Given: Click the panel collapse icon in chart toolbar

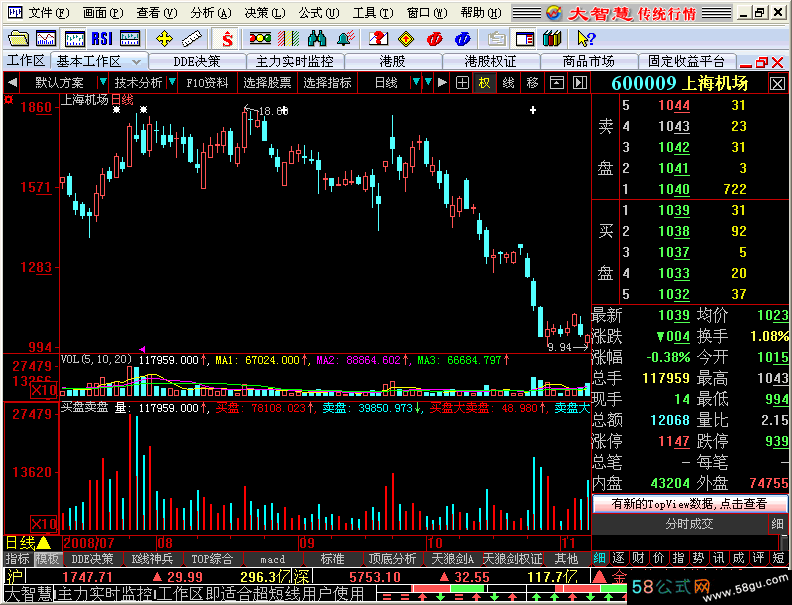Looking at the screenshot, I should click(x=557, y=83).
